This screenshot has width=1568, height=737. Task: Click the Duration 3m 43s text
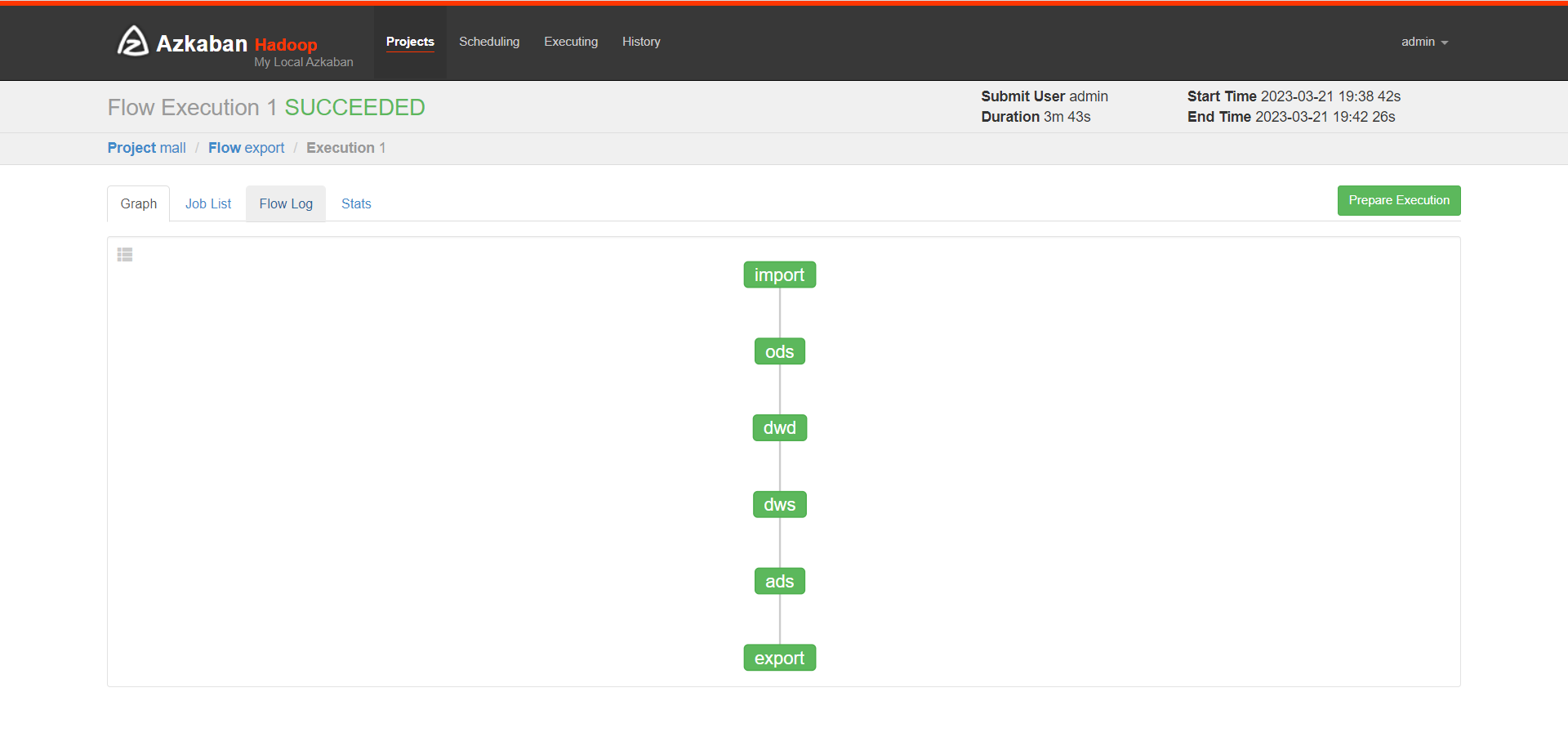tap(1036, 117)
